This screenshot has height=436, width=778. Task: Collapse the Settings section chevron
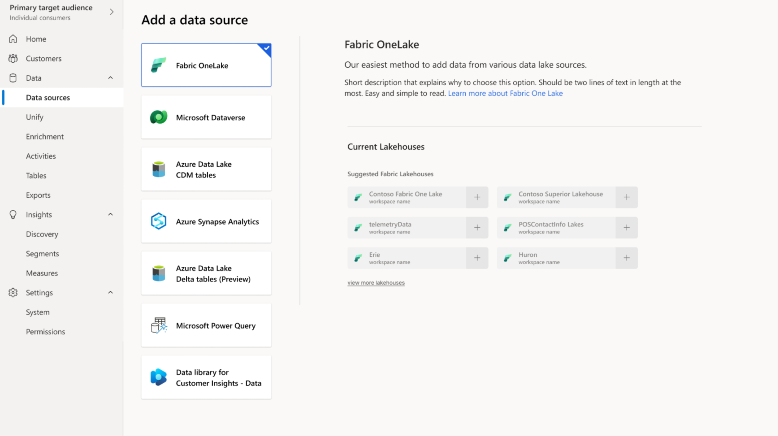coord(110,293)
